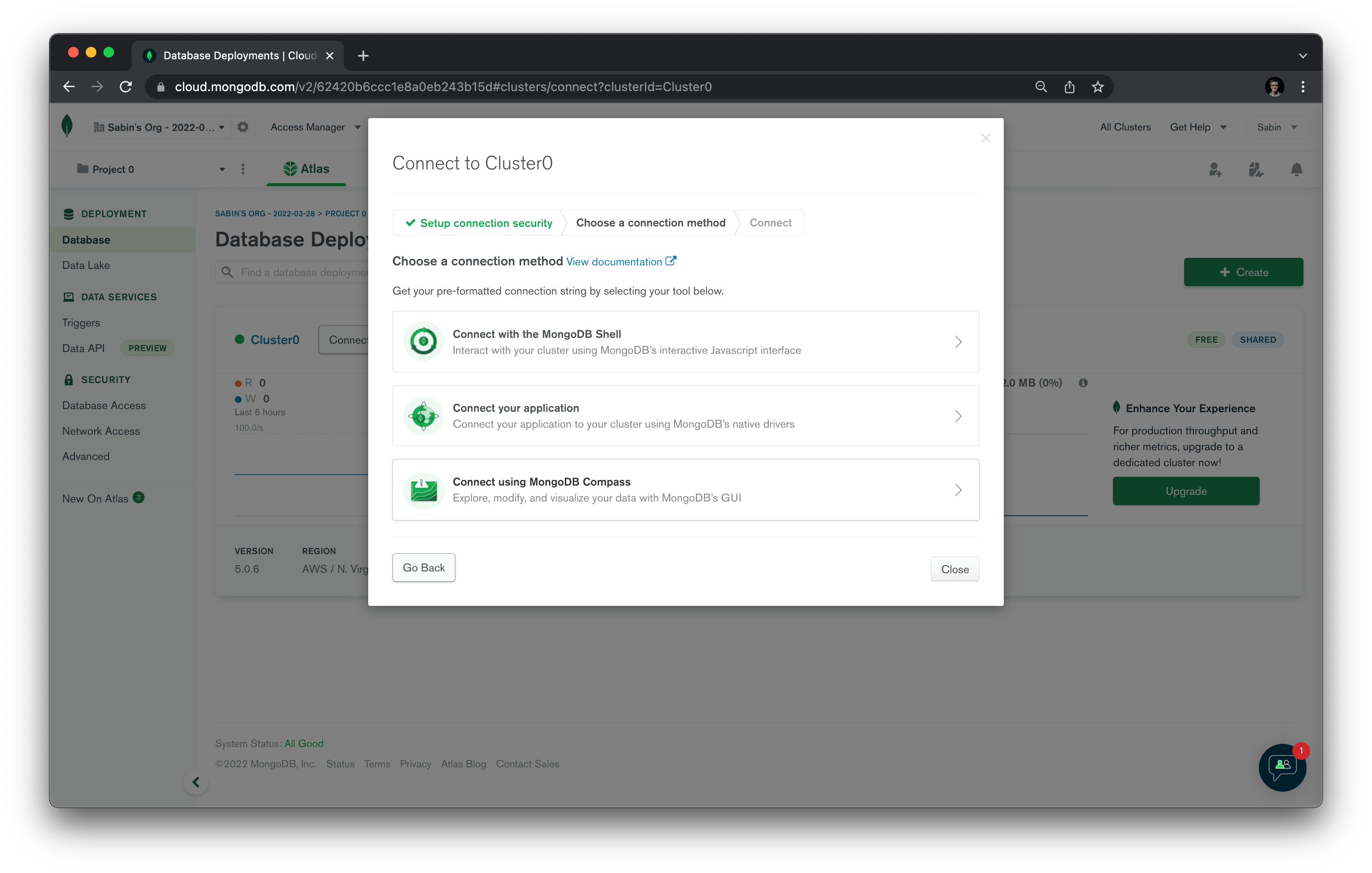Click the share page icon
Image resolution: width=1372 pixels, height=873 pixels.
[1070, 87]
